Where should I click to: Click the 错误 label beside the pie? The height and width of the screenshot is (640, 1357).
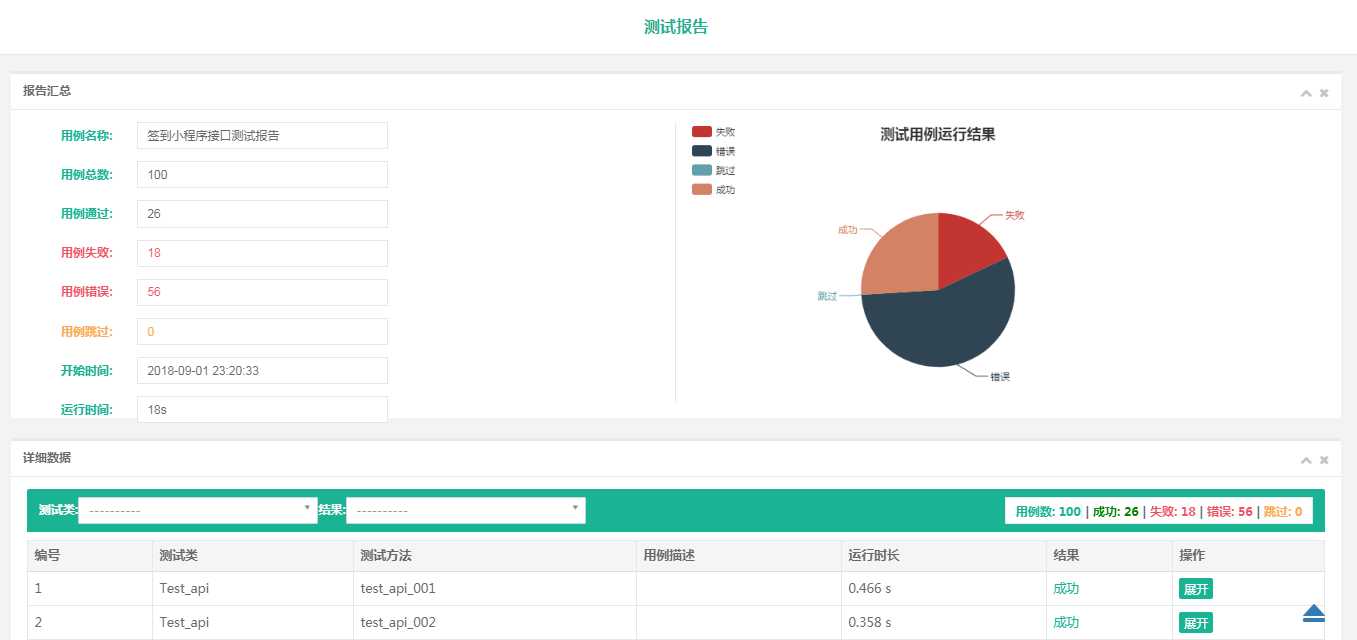1000,377
